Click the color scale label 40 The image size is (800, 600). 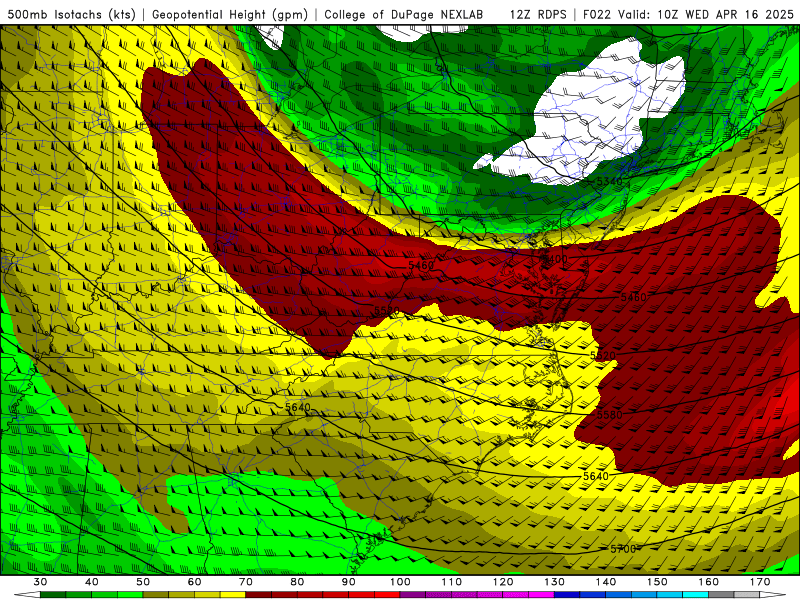click(x=92, y=582)
